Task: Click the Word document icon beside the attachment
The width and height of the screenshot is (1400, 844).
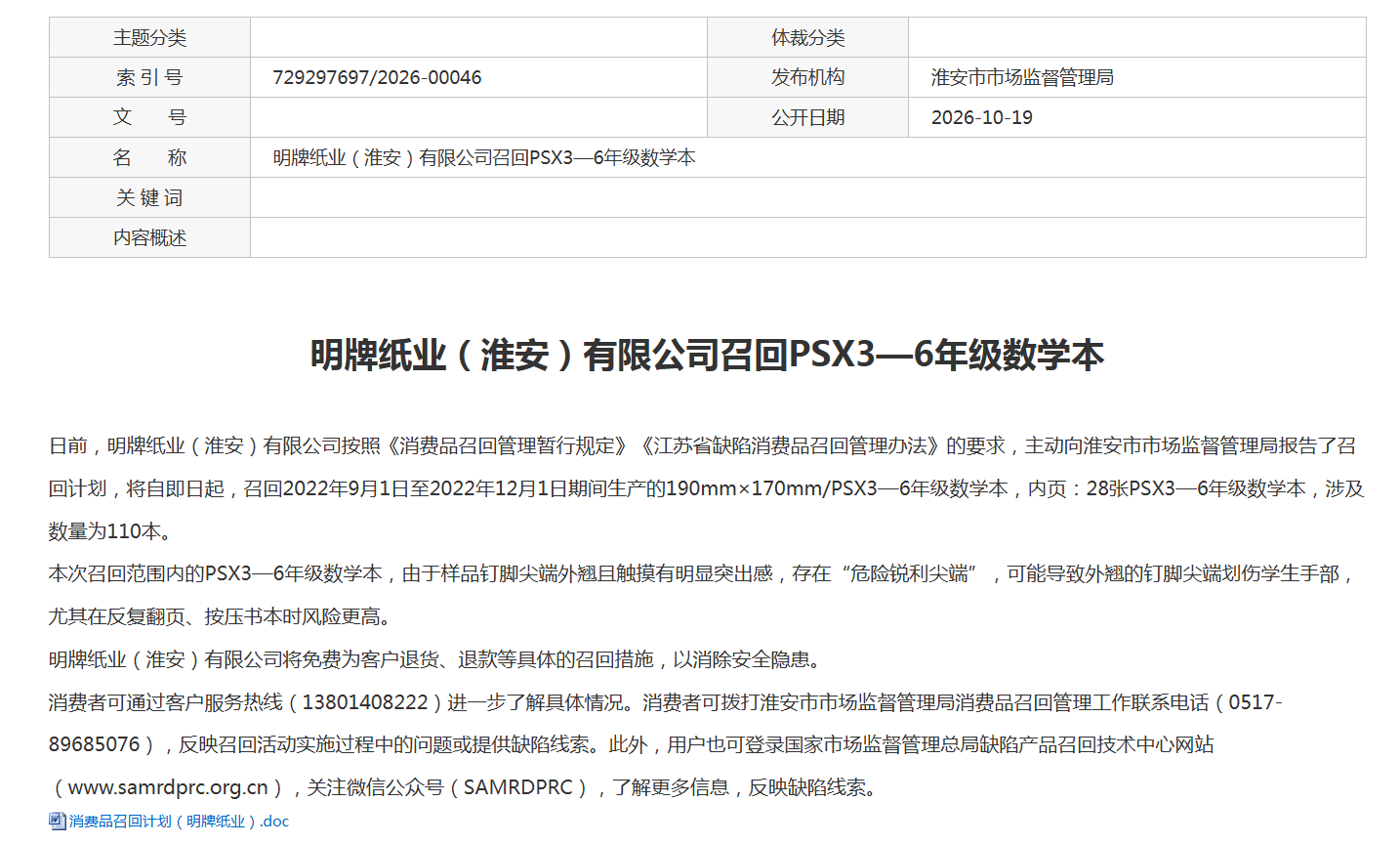Action: (58, 822)
